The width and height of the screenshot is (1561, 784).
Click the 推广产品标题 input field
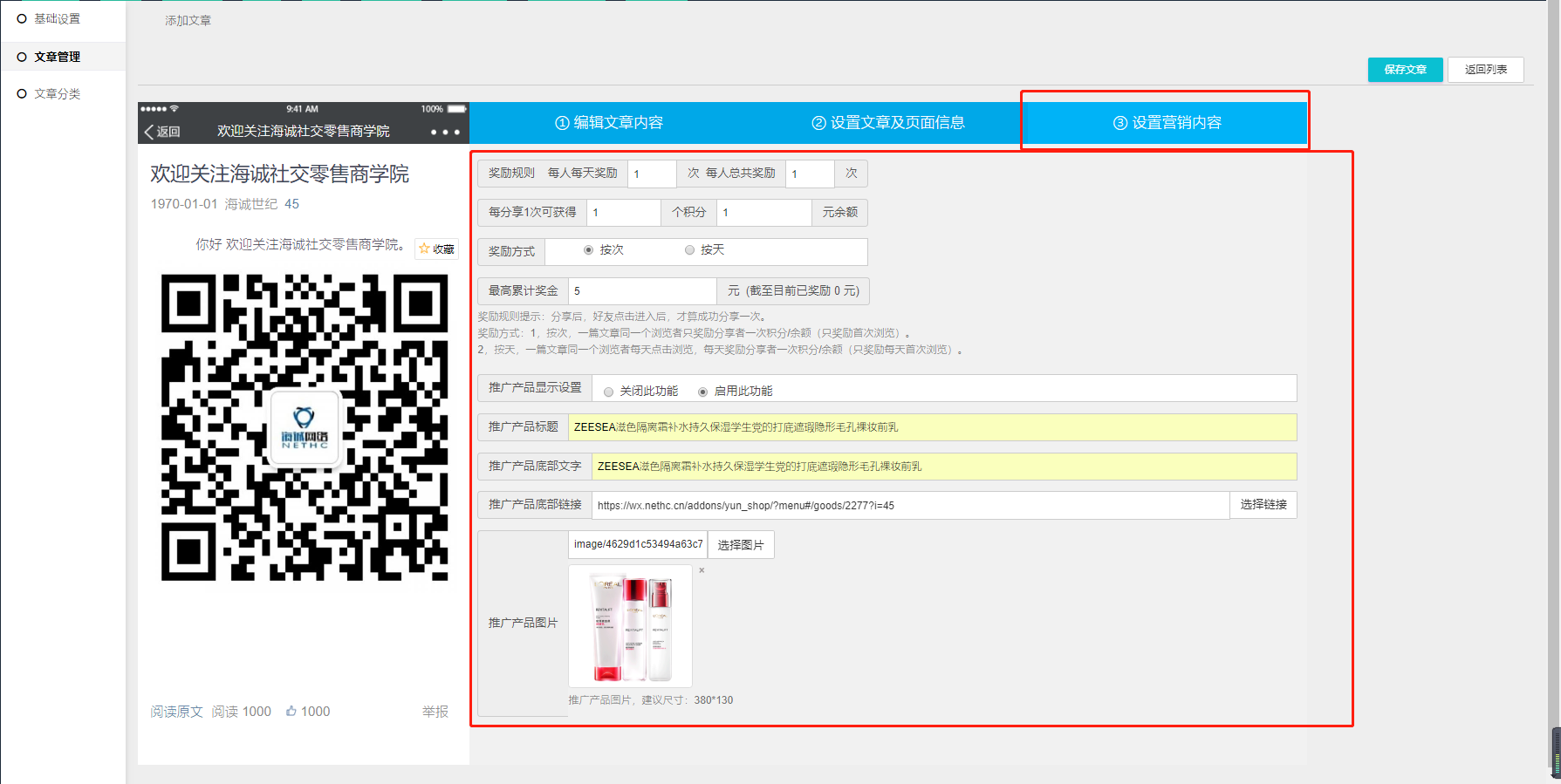pyautogui.click(x=932, y=427)
